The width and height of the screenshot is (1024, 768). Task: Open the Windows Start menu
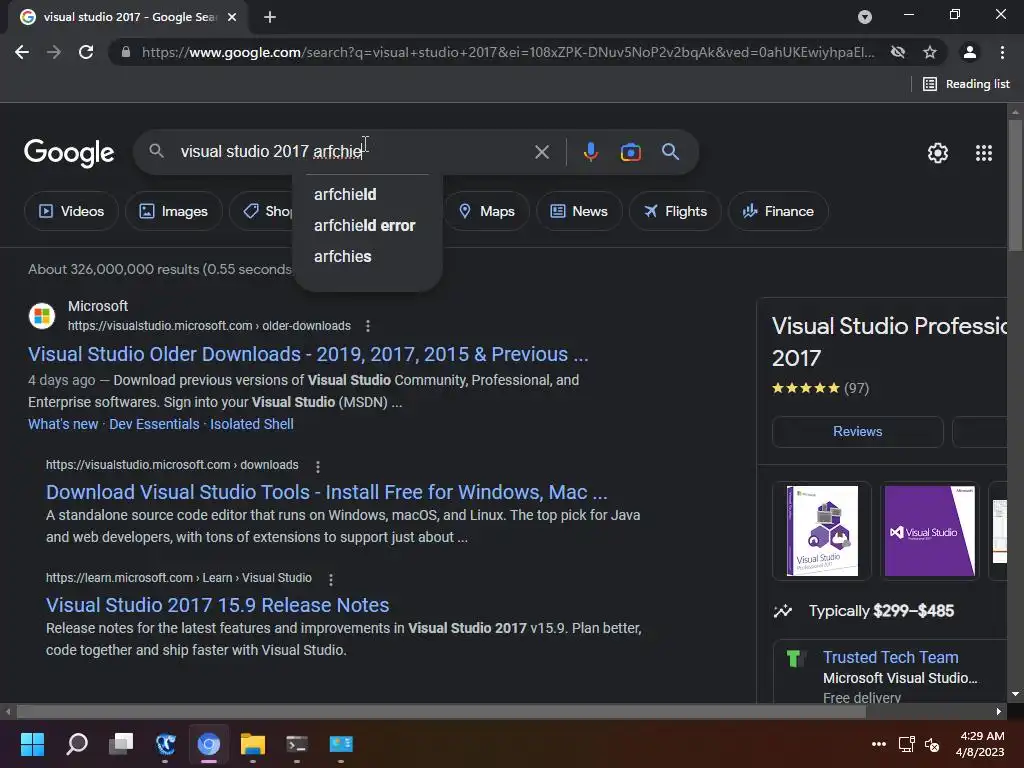32,744
